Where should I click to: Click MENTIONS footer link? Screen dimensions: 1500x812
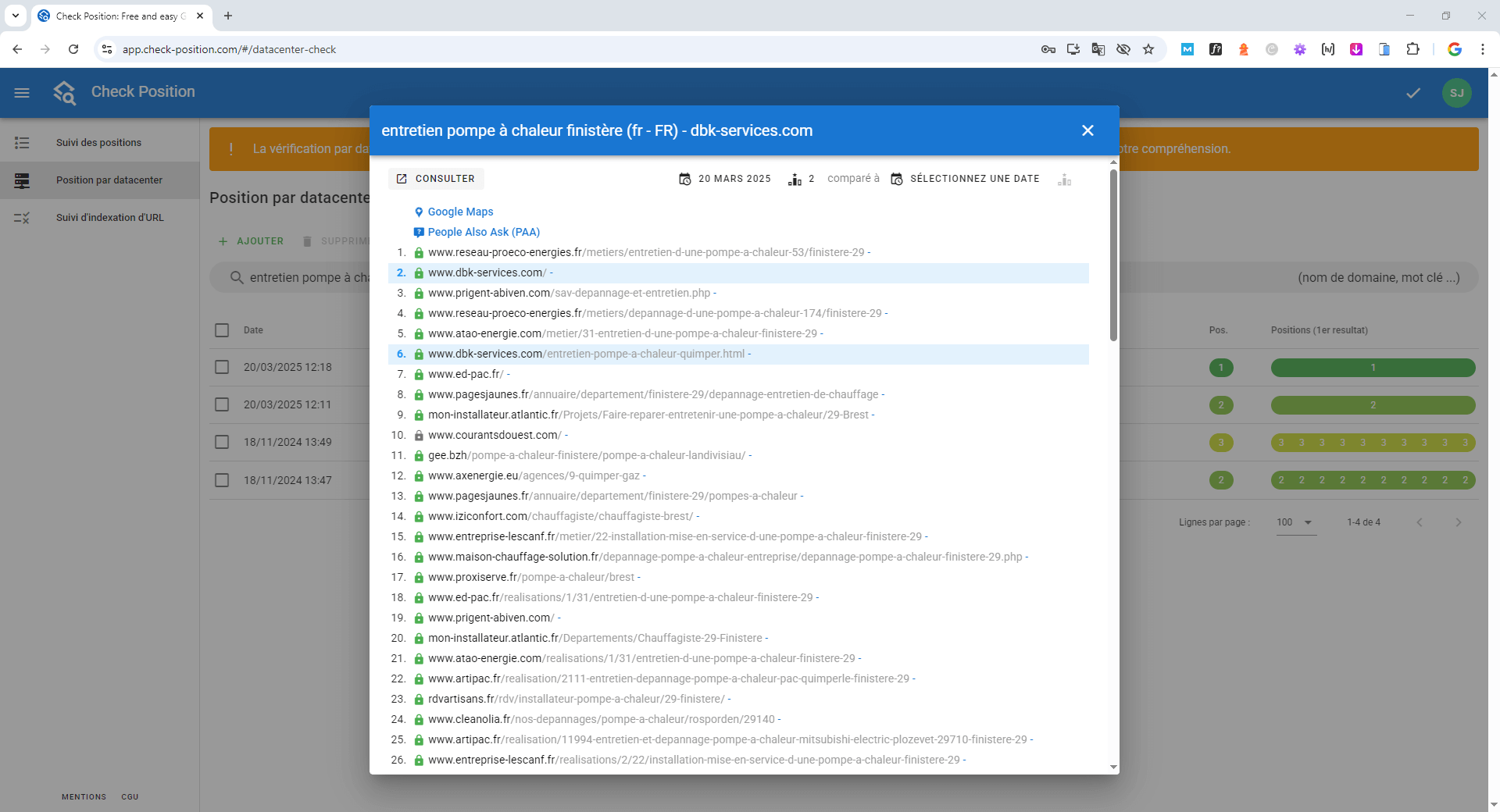[x=84, y=797]
